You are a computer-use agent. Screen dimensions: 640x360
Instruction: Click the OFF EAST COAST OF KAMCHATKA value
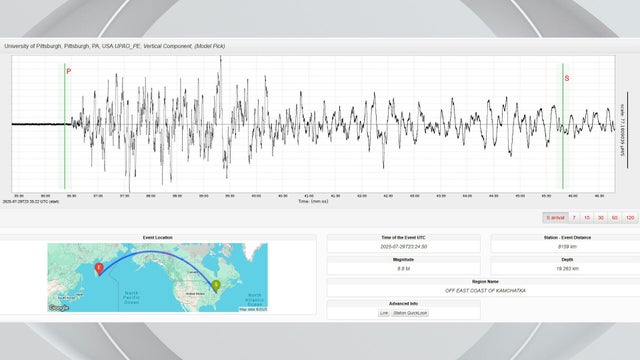click(x=485, y=291)
